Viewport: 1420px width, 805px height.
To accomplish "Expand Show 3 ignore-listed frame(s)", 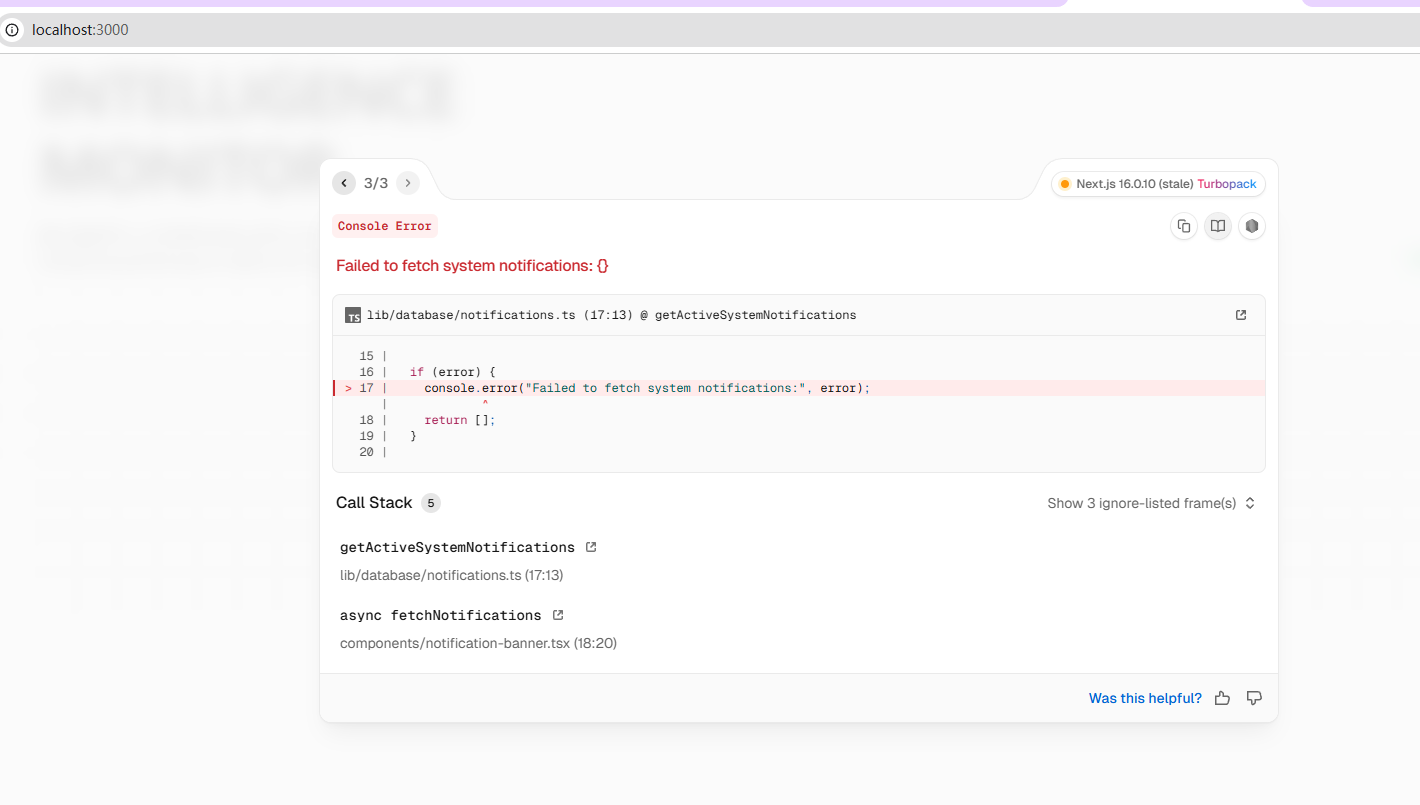I will coord(1151,503).
